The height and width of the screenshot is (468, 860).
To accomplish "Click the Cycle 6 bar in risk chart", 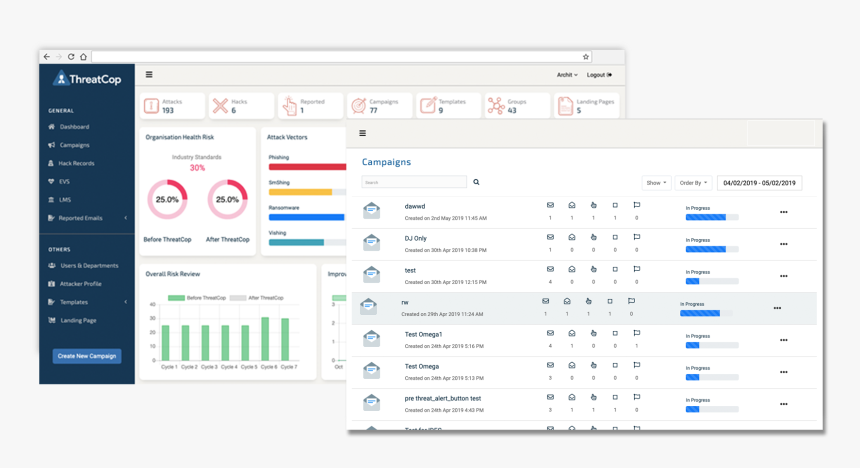I will click(265, 339).
